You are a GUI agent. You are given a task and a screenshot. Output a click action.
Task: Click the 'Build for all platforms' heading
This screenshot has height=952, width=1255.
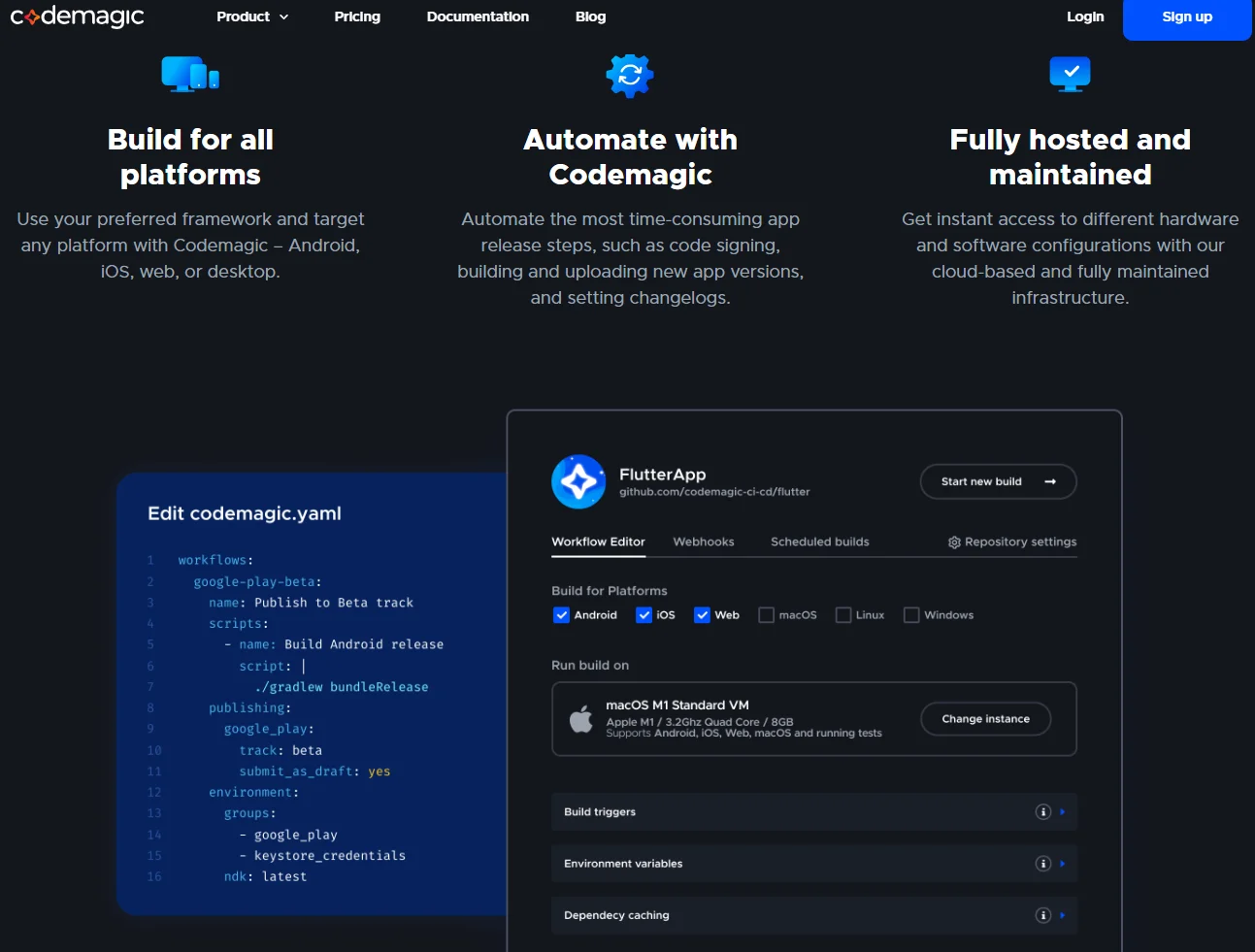190,156
